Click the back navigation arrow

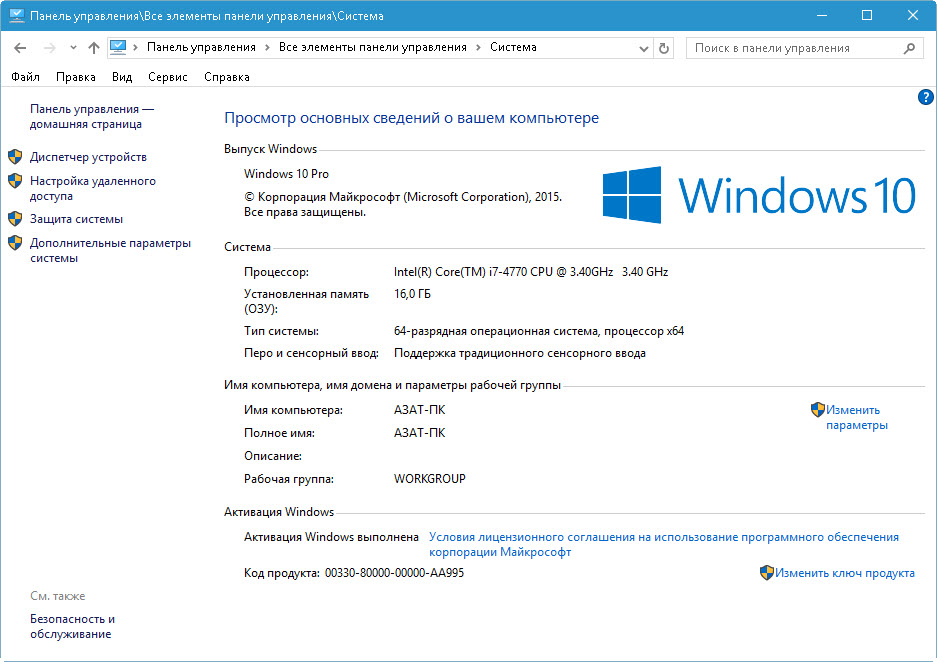click(20, 48)
